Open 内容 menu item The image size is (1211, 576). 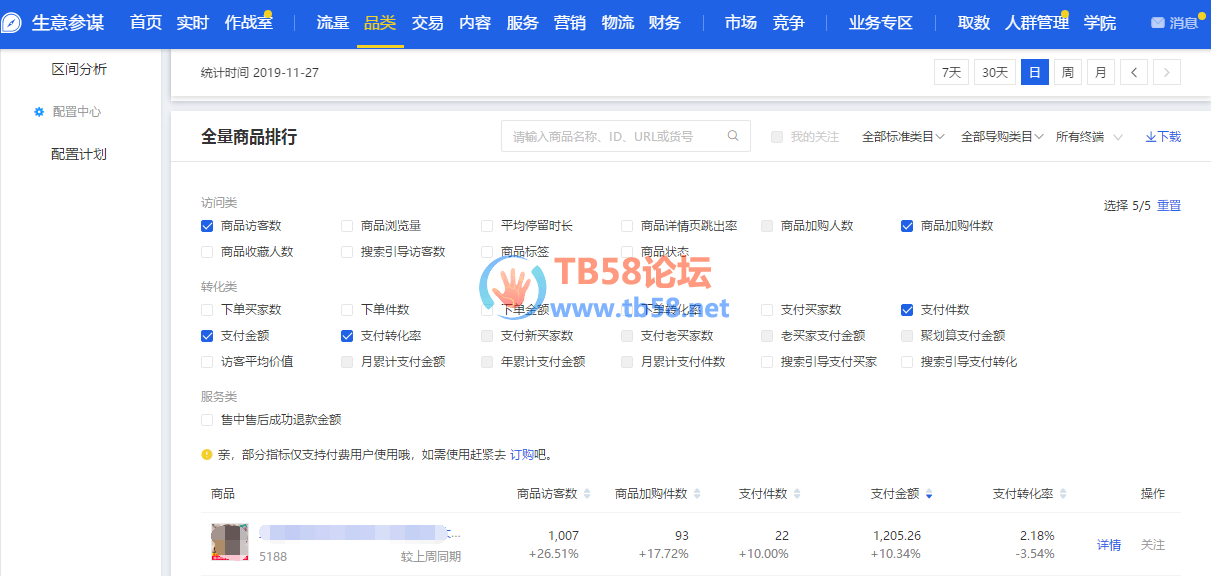click(475, 23)
